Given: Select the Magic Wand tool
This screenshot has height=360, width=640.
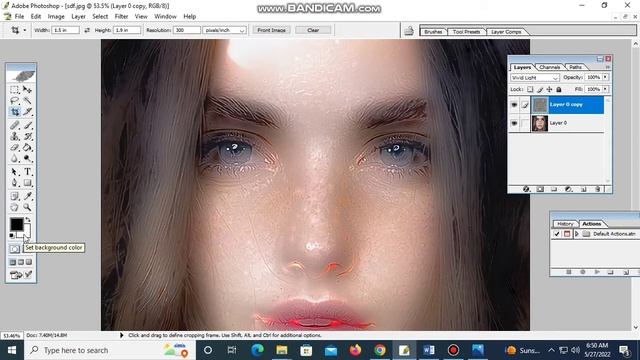Looking at the screenshot, I should (x=27, y=100).
